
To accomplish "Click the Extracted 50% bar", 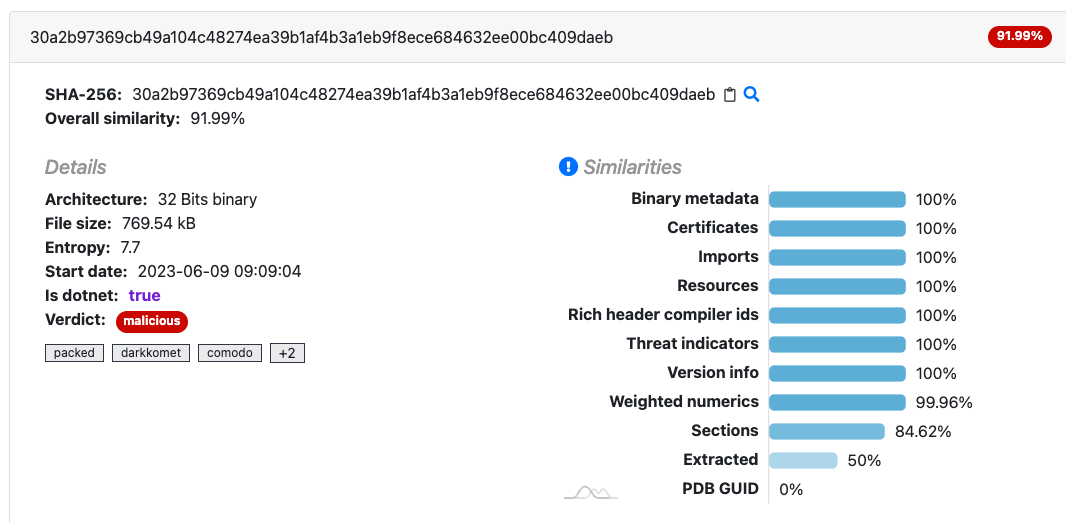I will 803,460.
